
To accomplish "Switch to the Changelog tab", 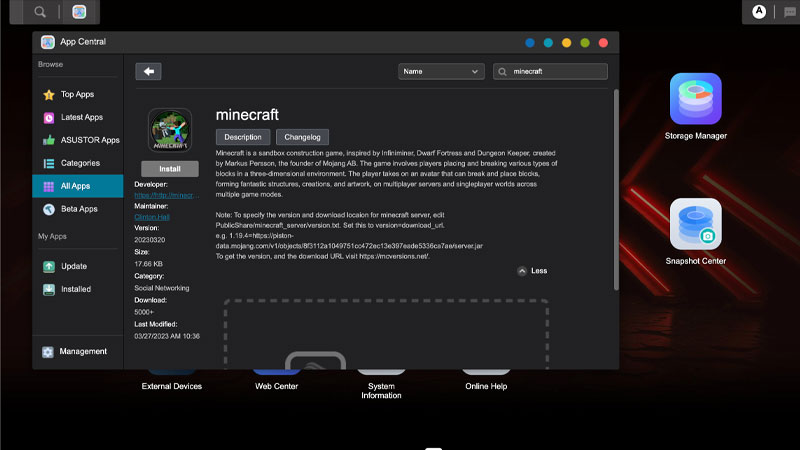I will [x=302, y=137].
